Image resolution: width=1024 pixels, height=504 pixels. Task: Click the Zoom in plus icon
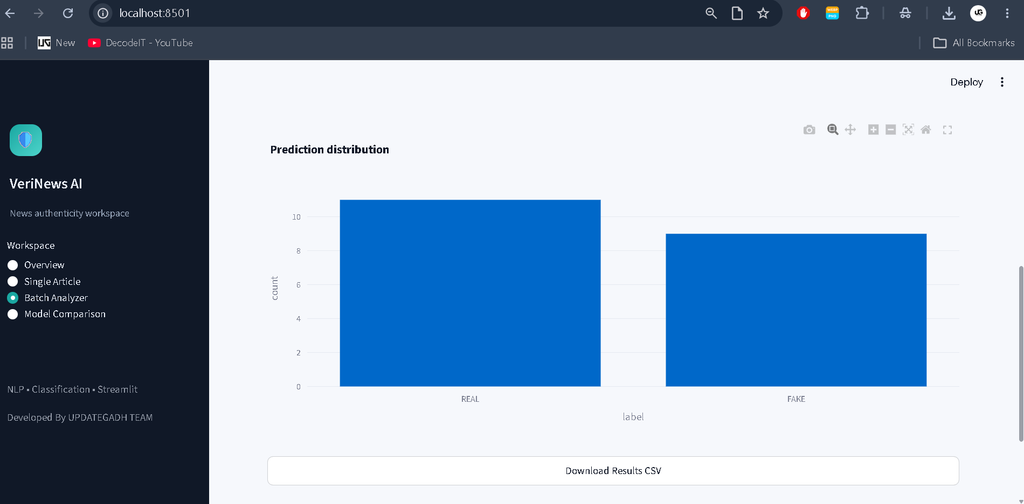tap(873, 129)
